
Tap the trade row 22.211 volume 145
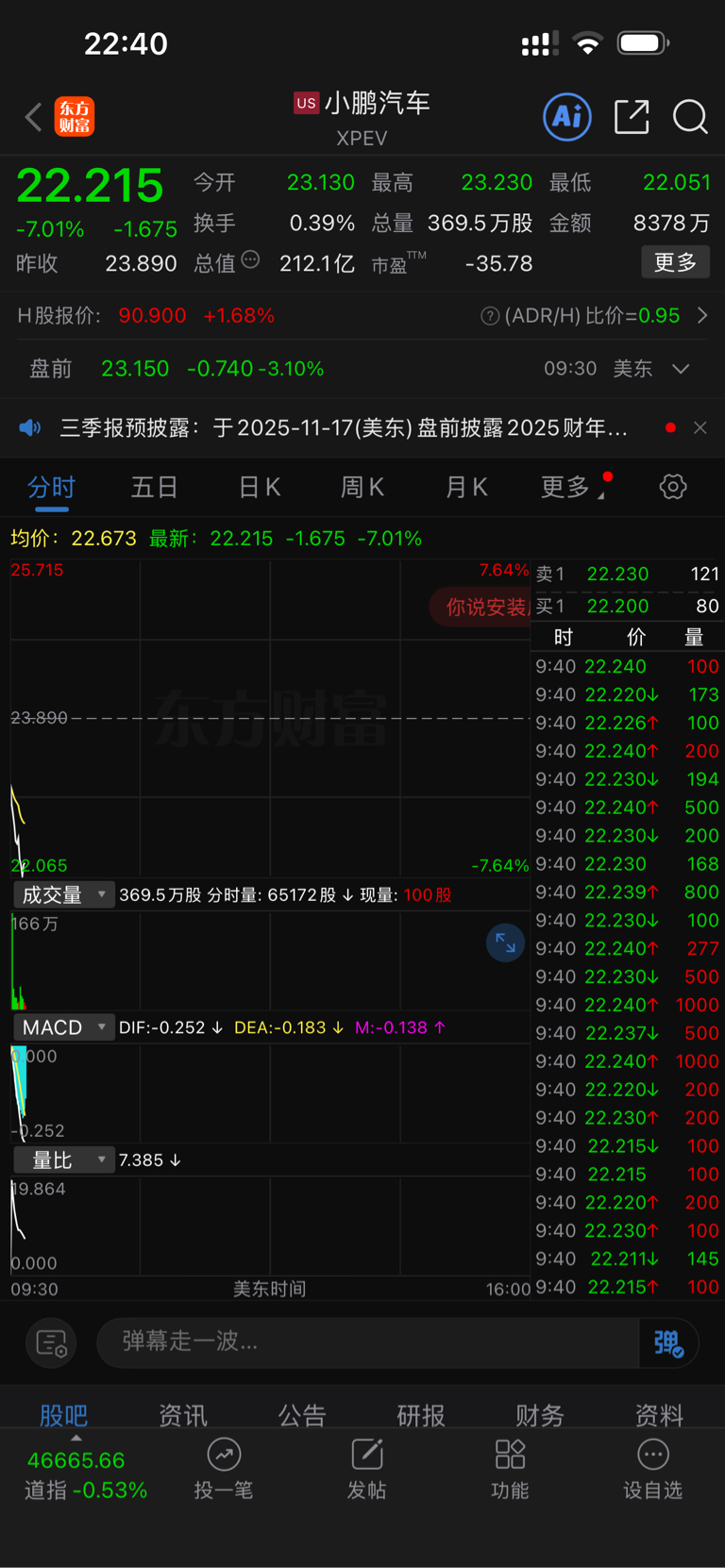628,1259
